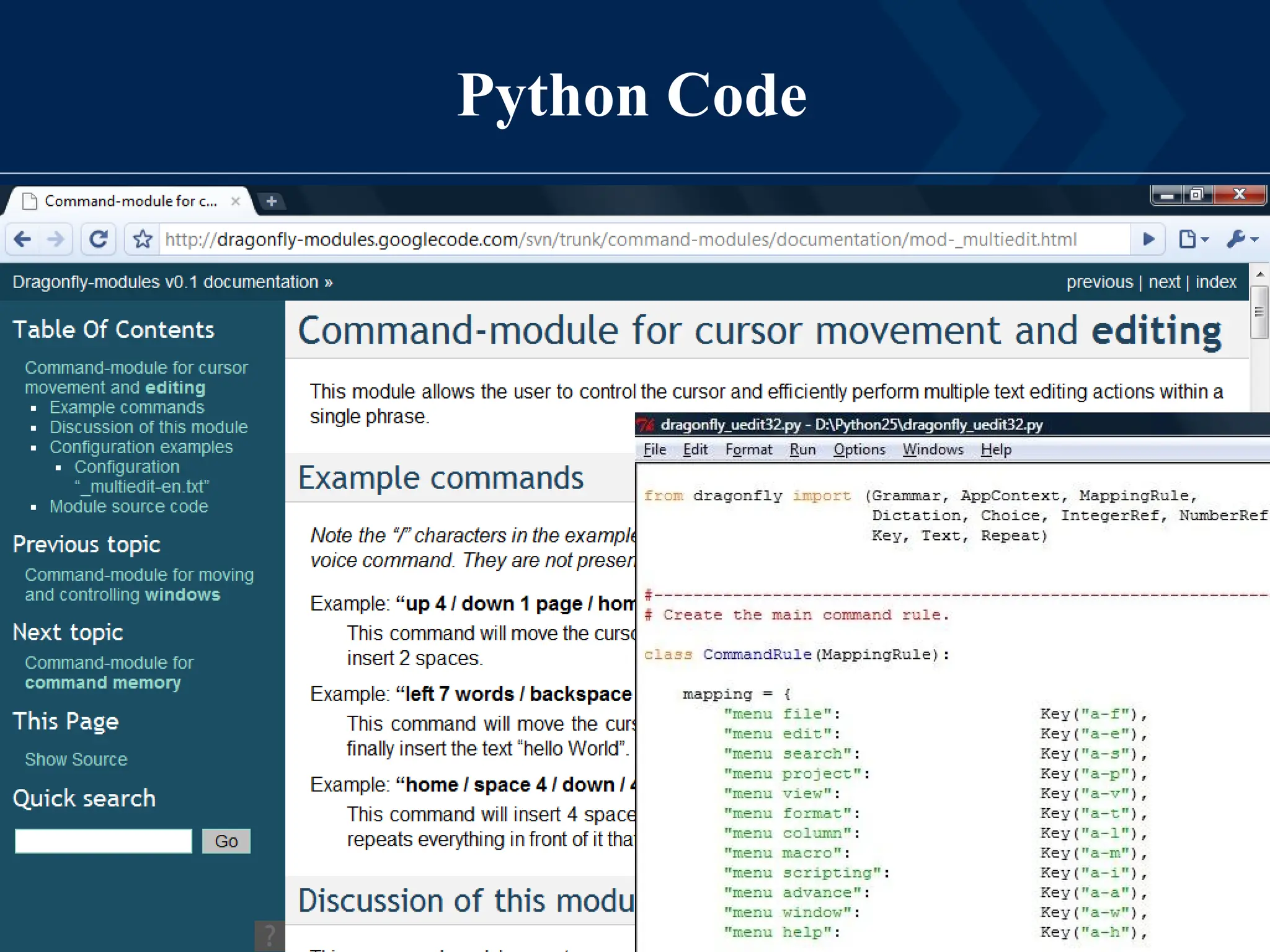Reload the page with refresh icon
The width and height of the screenshot is (1270, 952).
coord(98,239)
